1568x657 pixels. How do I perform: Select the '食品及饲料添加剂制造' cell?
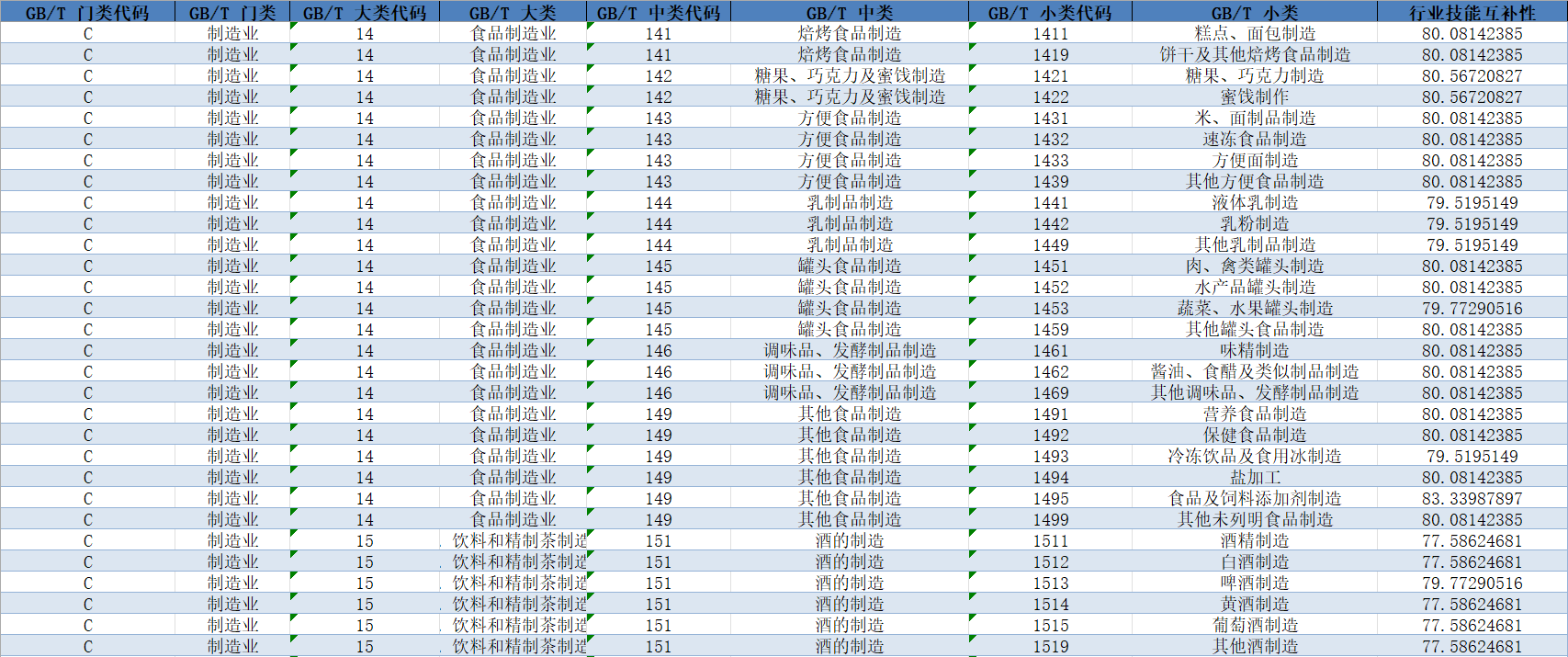coord(1255,499)
